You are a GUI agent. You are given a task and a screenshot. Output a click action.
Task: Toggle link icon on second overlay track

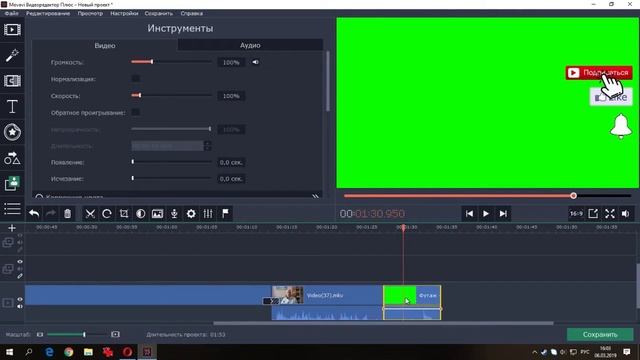point(20,276)
